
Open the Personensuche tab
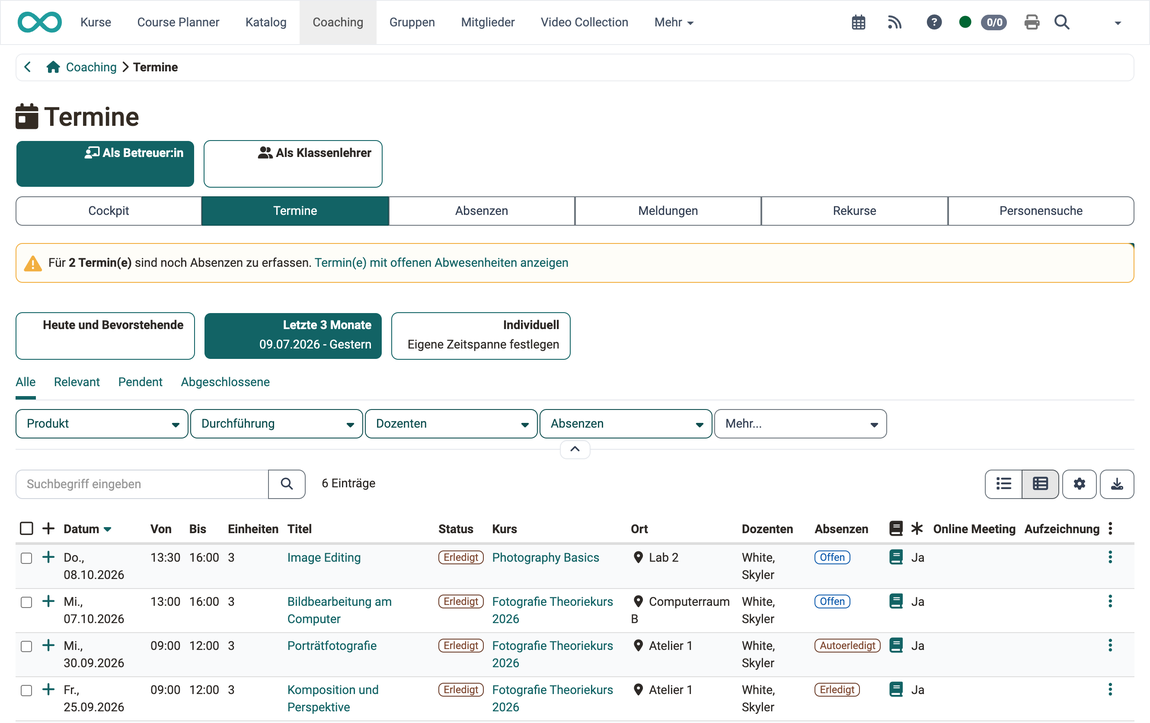[1041, 211]
